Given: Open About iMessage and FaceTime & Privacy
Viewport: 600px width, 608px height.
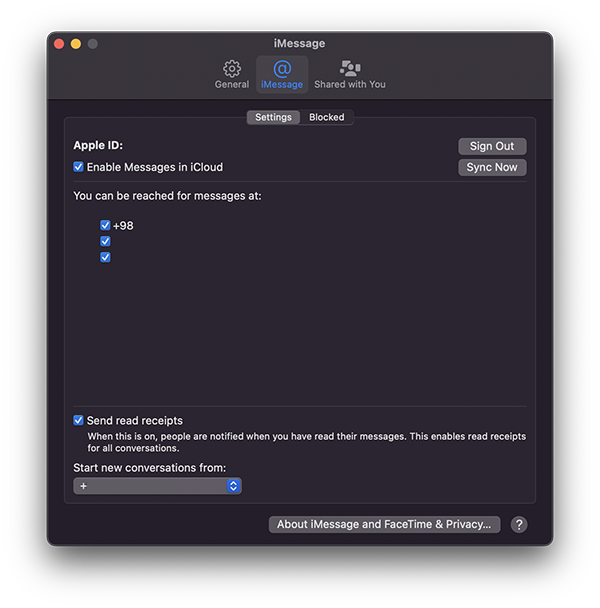Looking at the screenshot, I should point(384,525).
